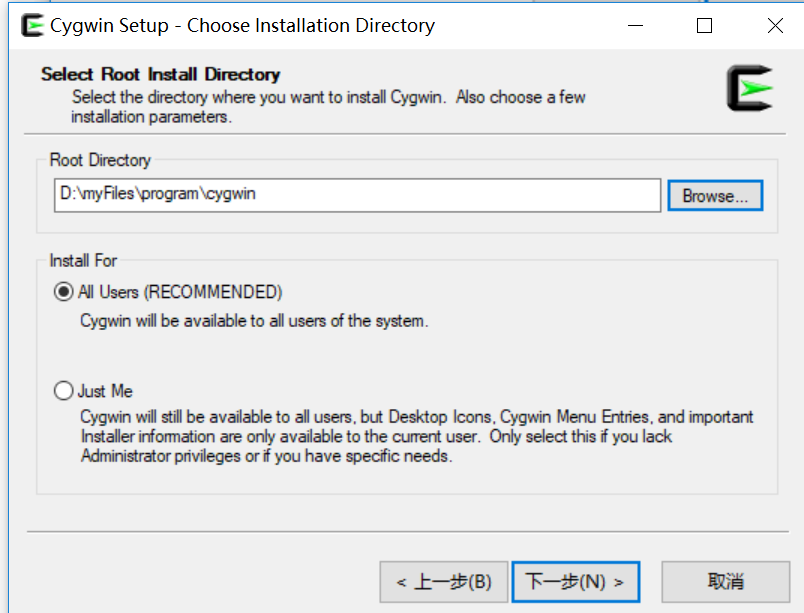Click the D:\myFiles\program\cygwin path text
This screenshot has width=804, height=613.
click(x=158, y=195)
